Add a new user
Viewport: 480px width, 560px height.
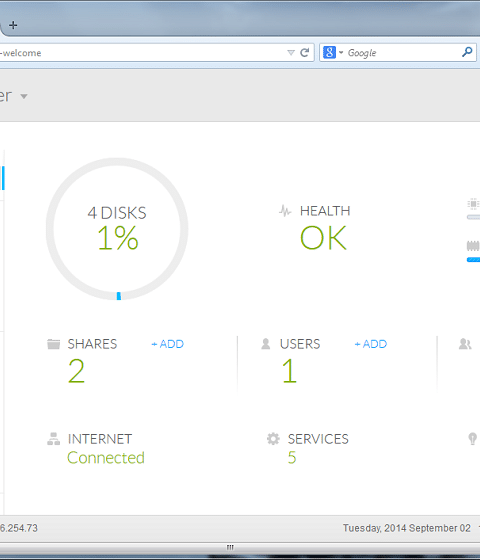[x=370, y=344]
